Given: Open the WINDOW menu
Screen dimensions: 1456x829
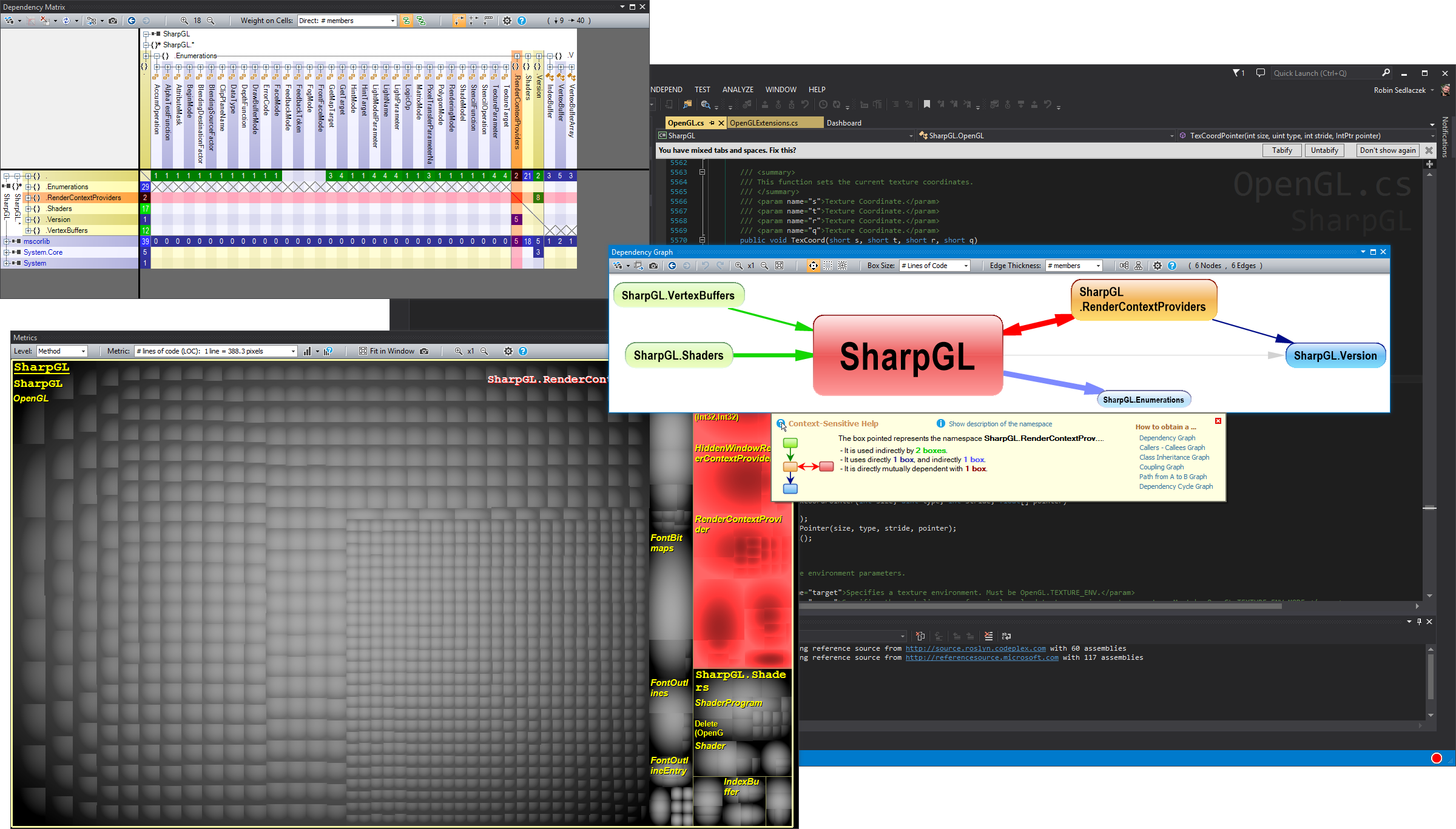Looking at the screenshot, I should pos(781,89).
